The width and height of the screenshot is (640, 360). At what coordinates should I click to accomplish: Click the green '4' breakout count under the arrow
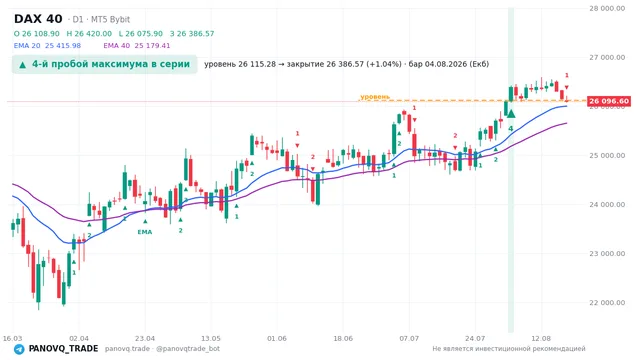511,129
